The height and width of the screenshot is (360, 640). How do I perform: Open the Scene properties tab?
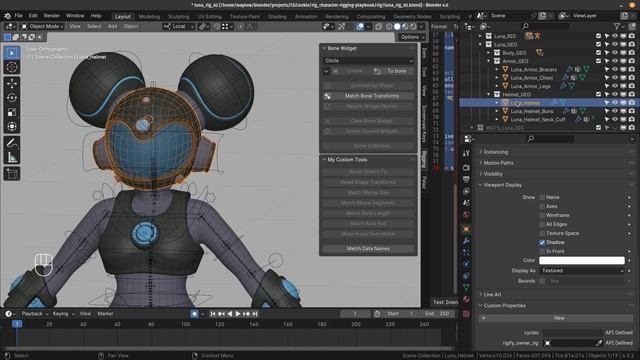pos(466,203)
